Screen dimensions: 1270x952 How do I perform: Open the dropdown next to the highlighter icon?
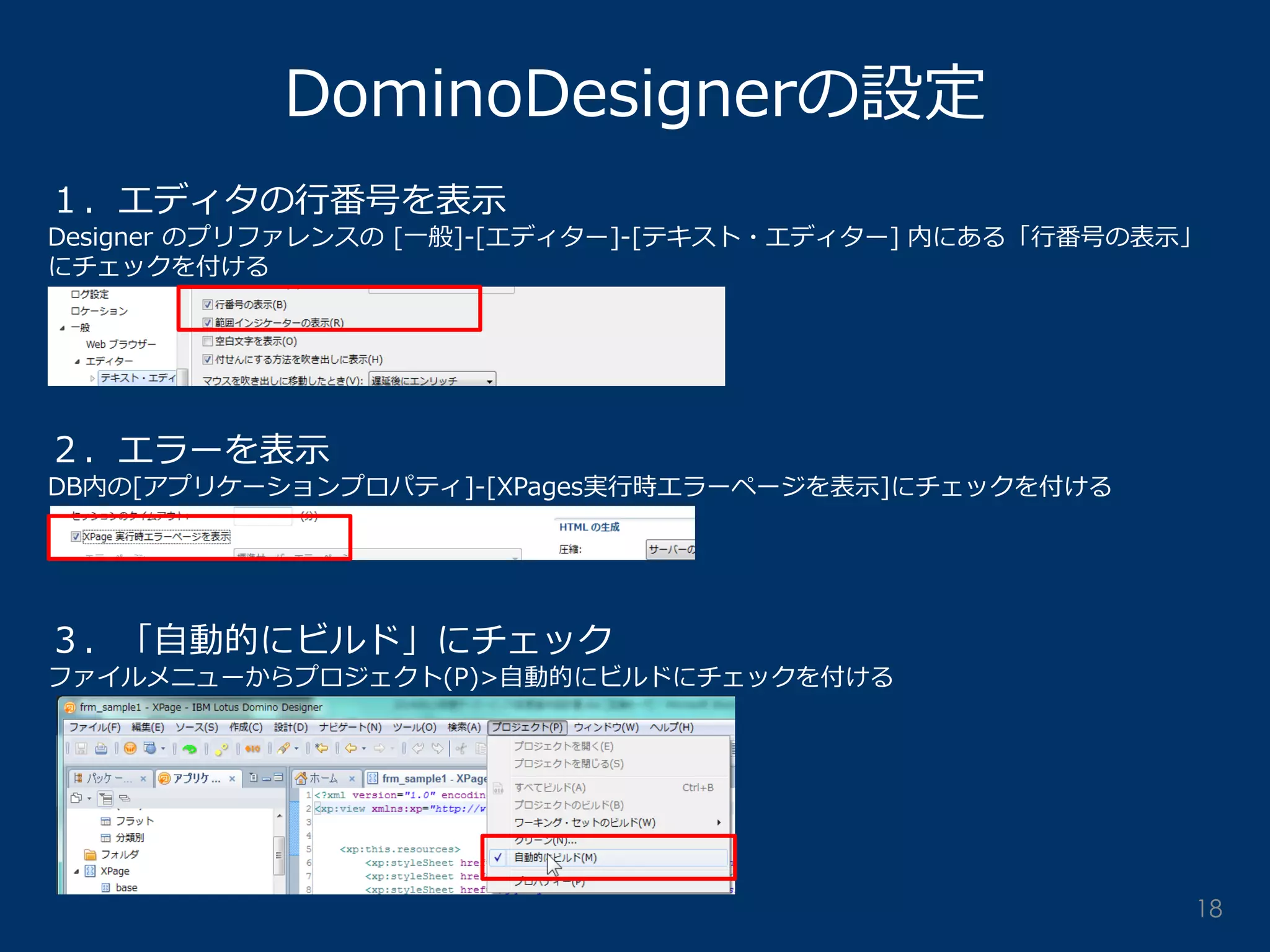click(x=296, y=749)
